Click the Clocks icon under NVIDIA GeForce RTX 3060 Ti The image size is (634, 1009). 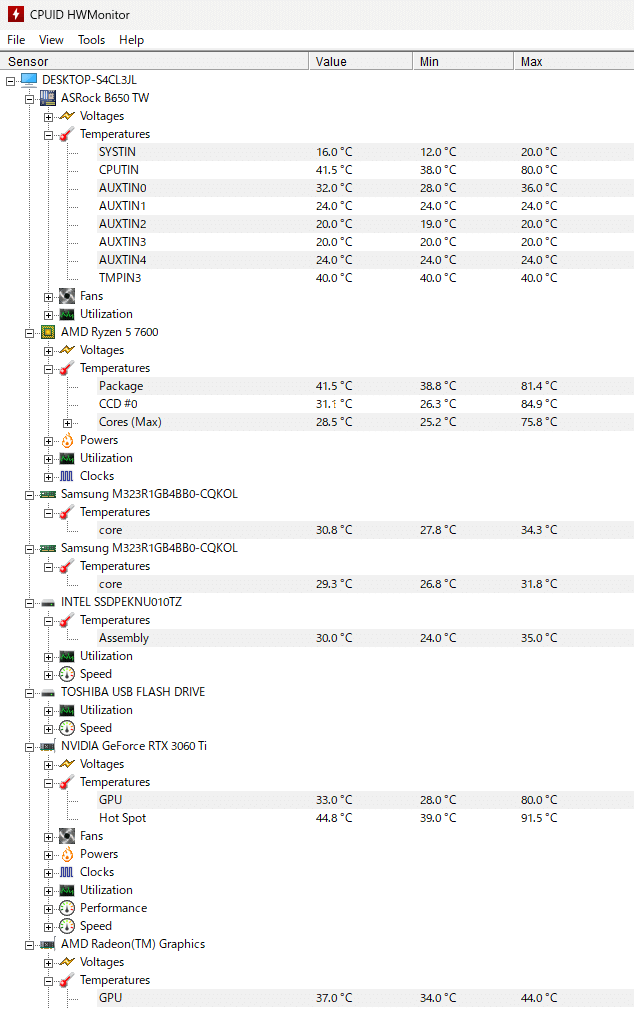[x=67, y=872]
